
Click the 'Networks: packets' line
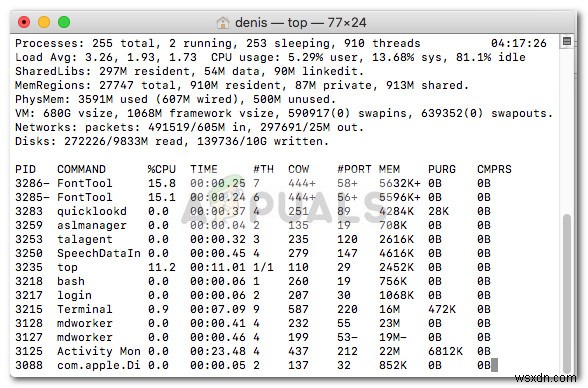pos(189,127)
